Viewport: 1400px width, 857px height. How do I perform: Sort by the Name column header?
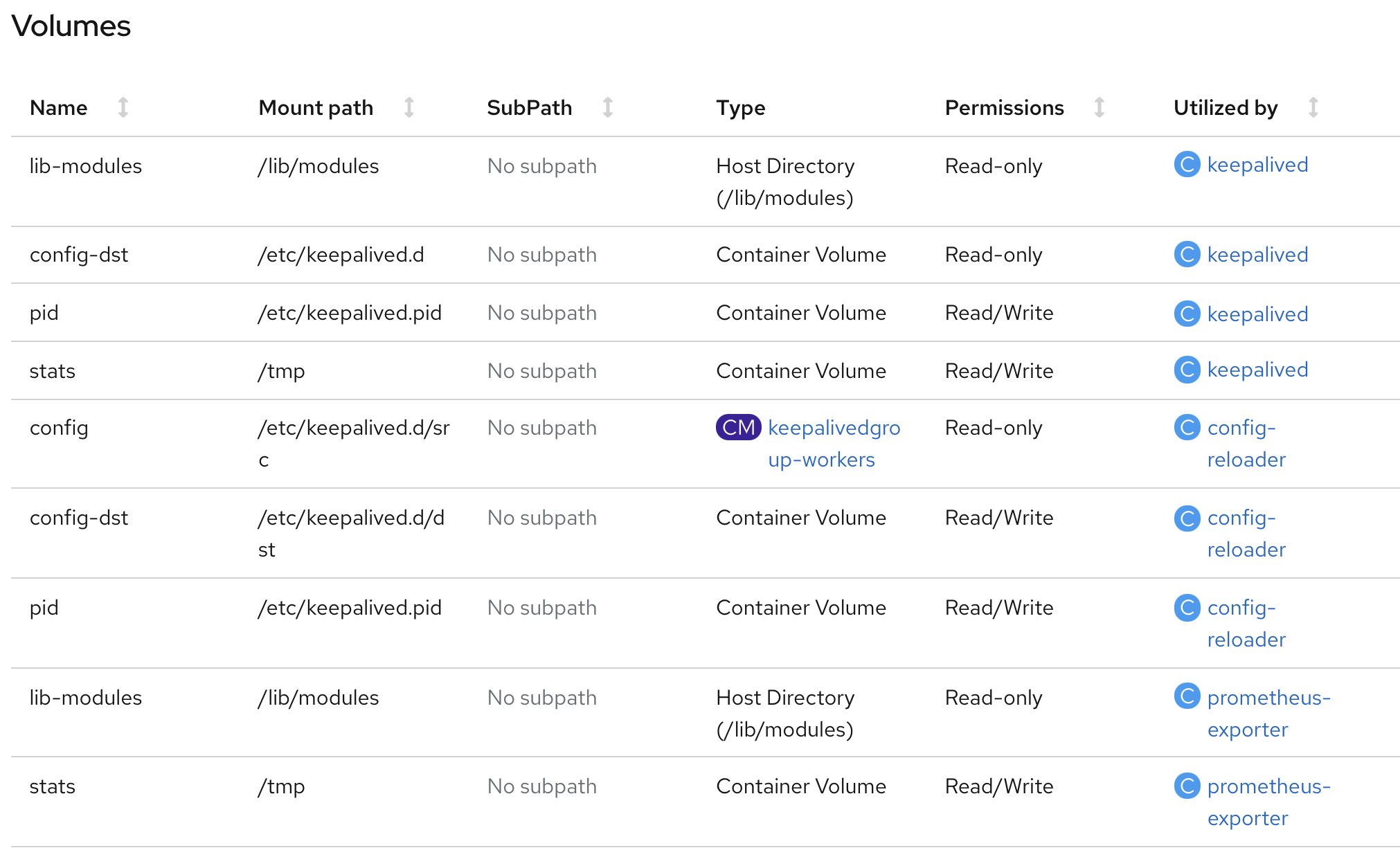click(x=59, y=108)
